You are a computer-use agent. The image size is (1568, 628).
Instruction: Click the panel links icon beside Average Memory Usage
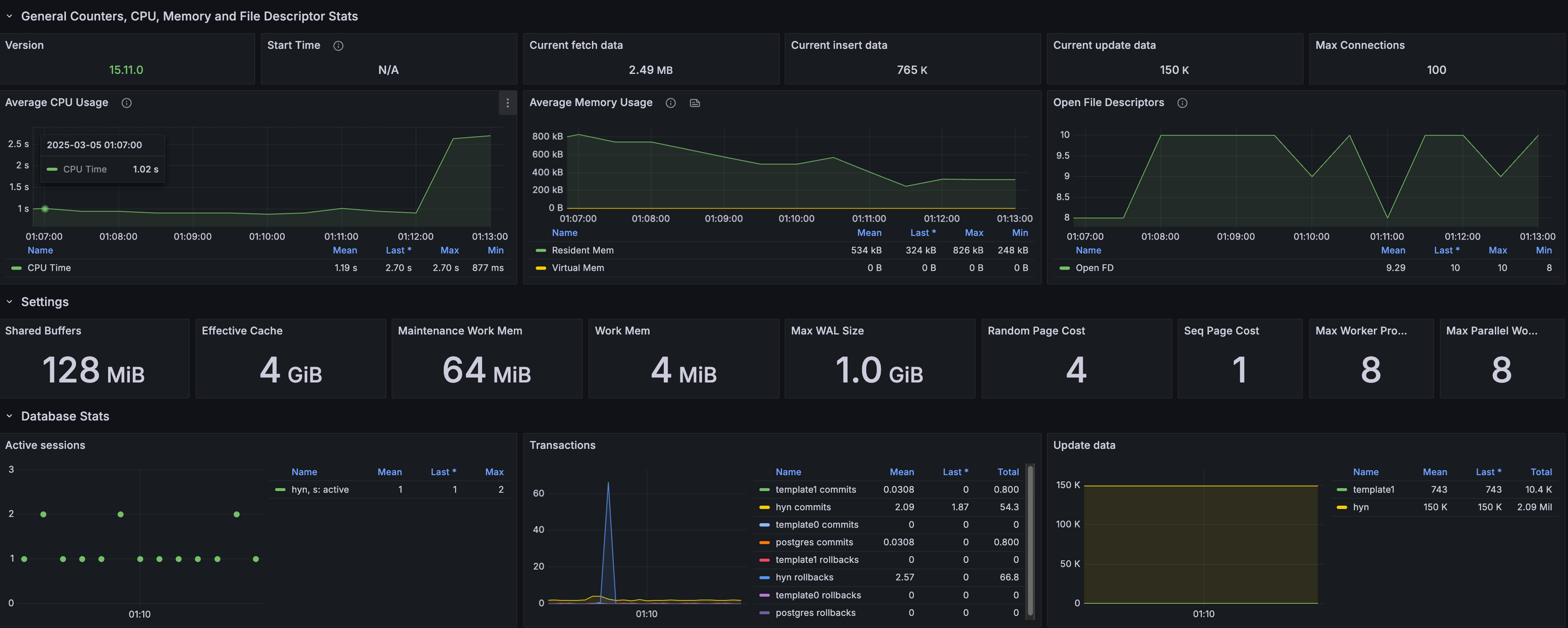[x=695, y=103]
